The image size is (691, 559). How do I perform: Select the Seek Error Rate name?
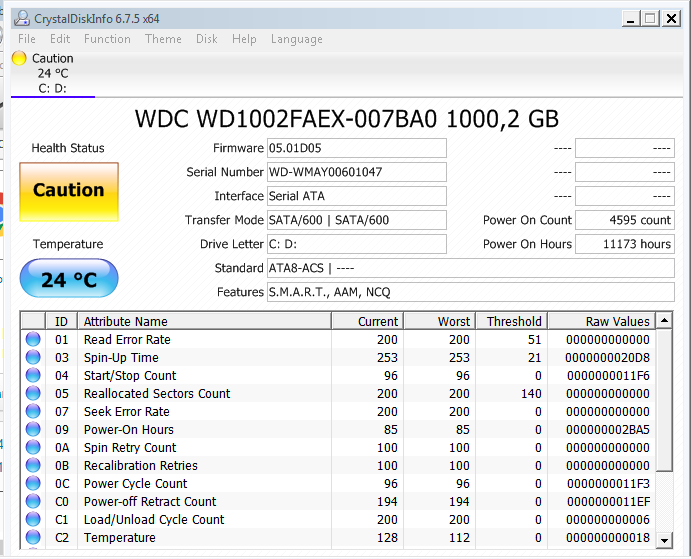point(127,411)
